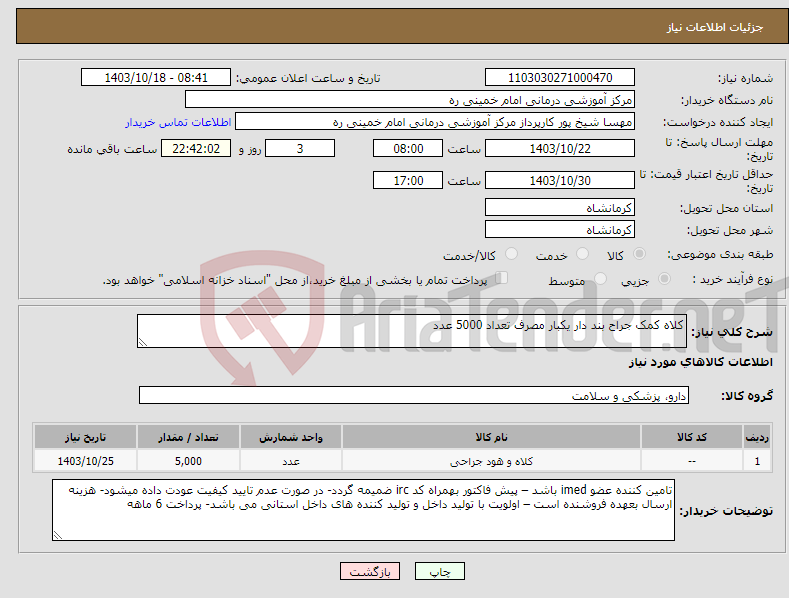Click the remaining days field 3
Image resolution: width=789 pixels, height=598 pixels.
point(300,148)
